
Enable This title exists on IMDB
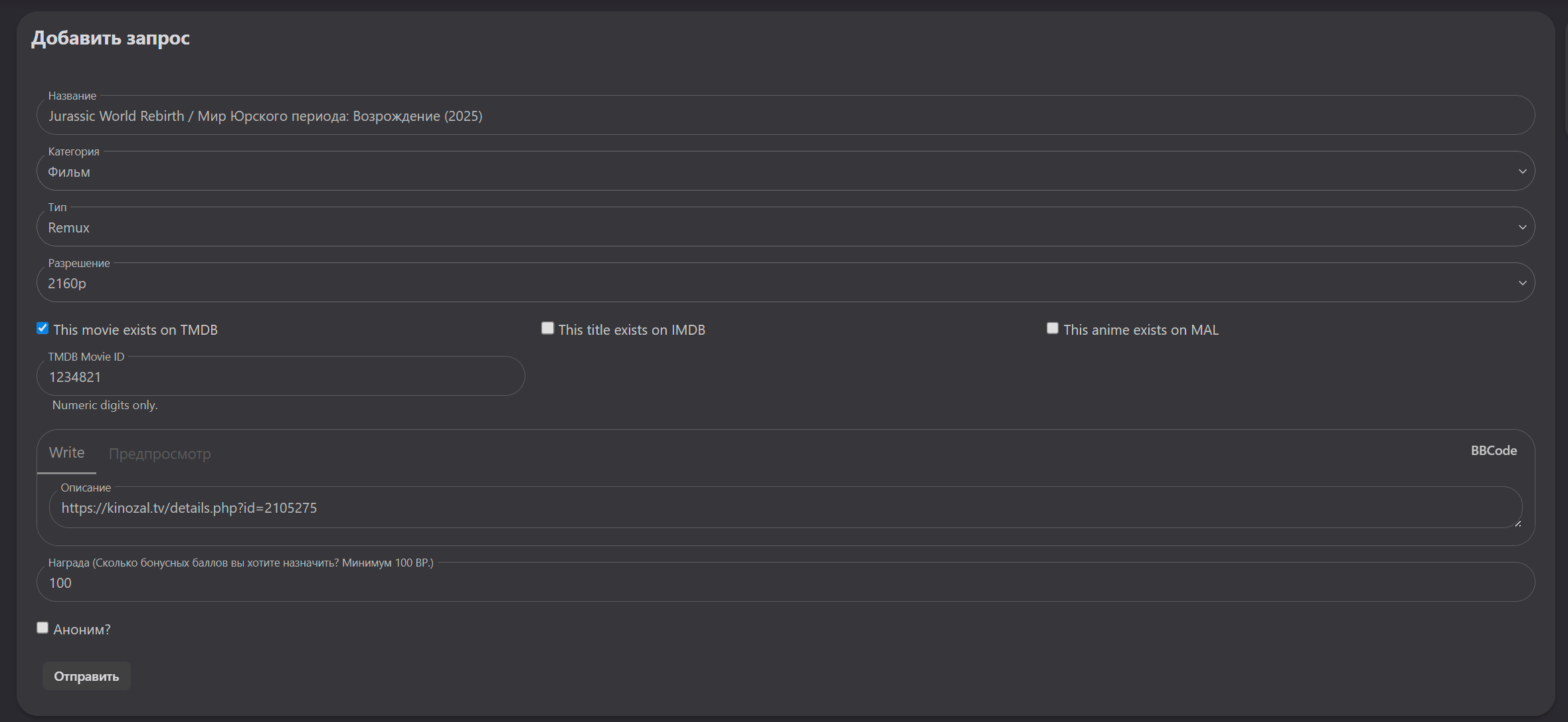547,329
